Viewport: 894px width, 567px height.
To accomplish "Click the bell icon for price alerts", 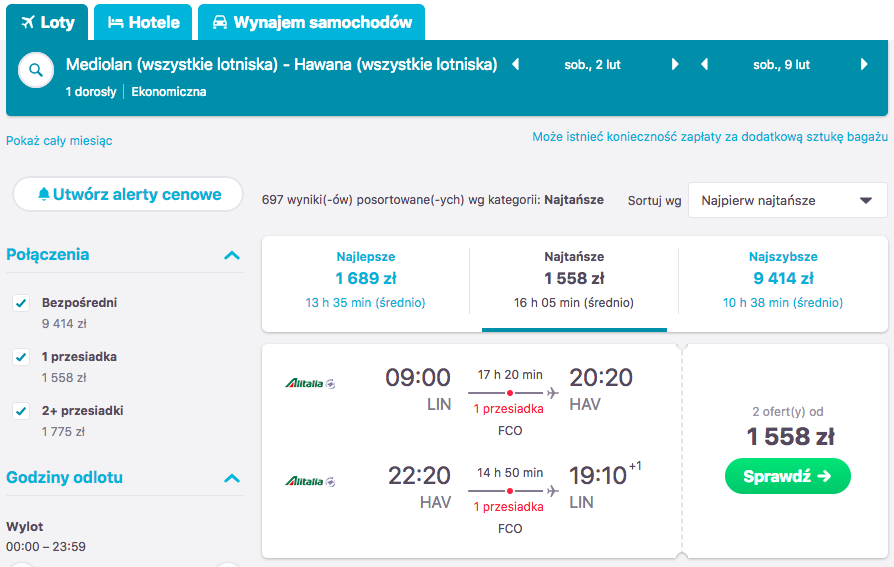I will [x=44, y=195].
